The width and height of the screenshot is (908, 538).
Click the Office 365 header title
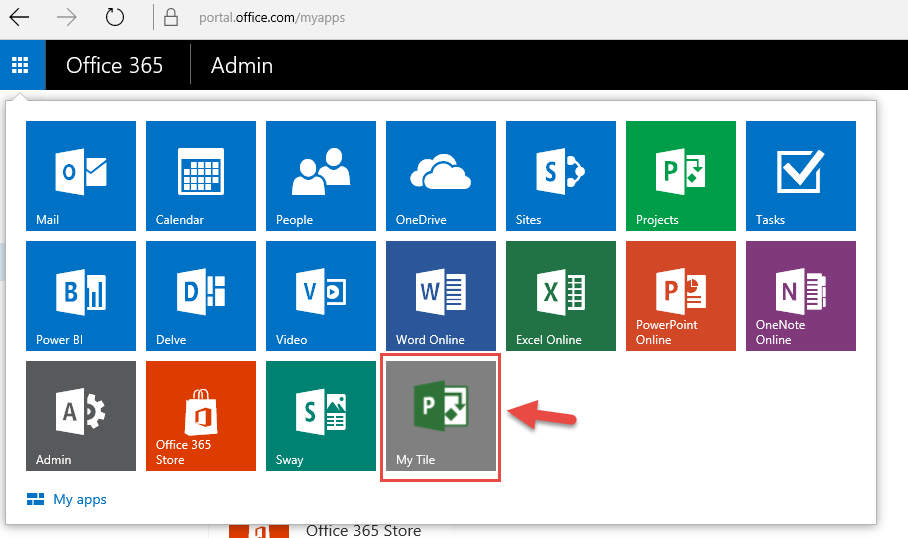[114, 65]
